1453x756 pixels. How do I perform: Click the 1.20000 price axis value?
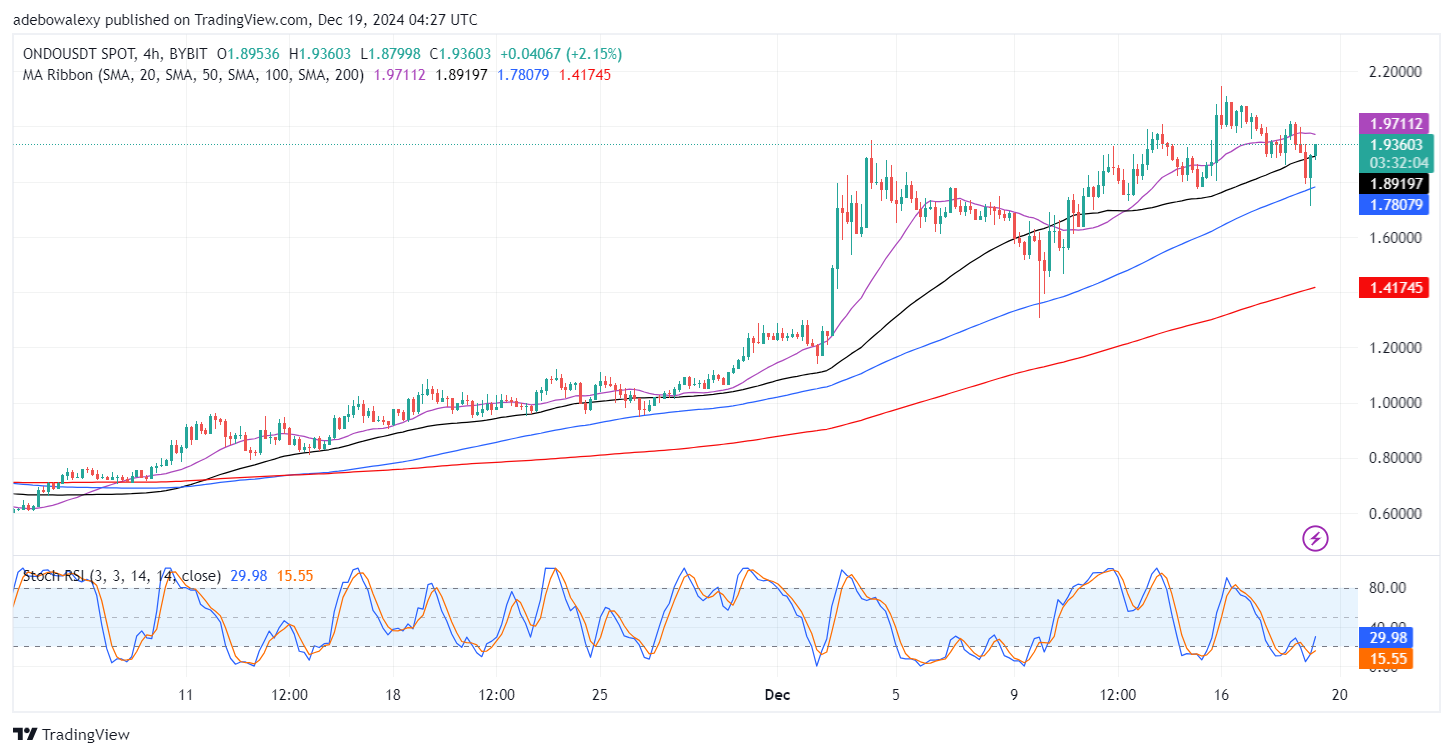(1396, 348)
